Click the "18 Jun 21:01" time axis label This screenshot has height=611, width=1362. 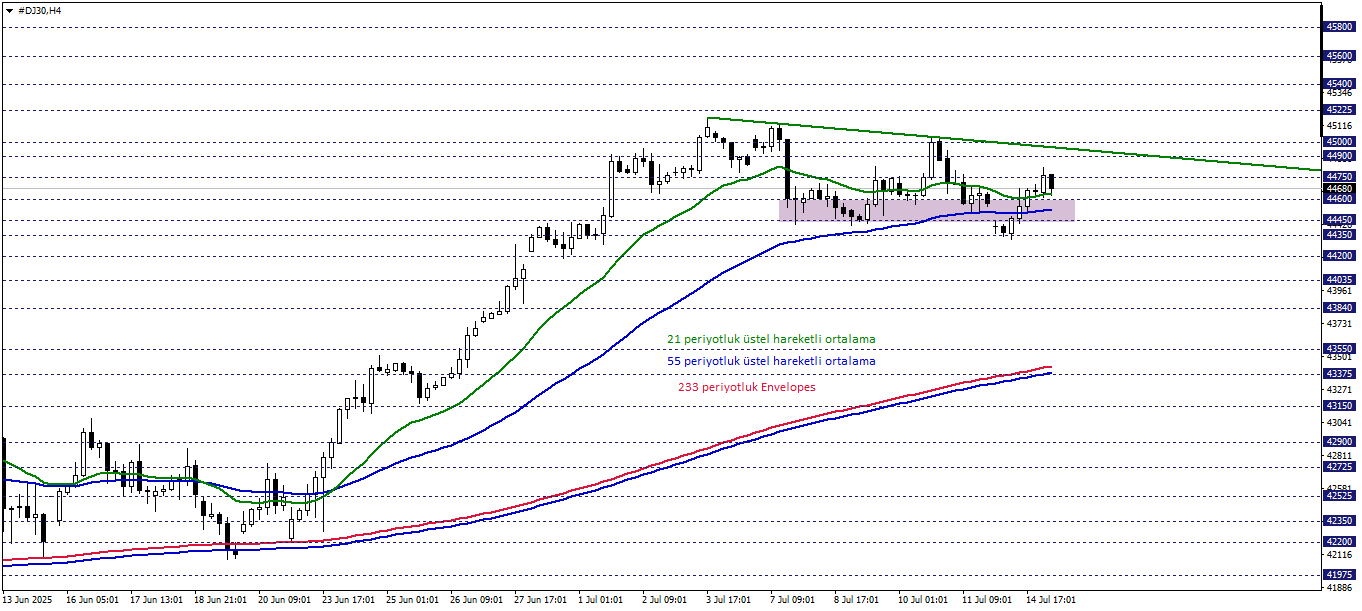221,600
